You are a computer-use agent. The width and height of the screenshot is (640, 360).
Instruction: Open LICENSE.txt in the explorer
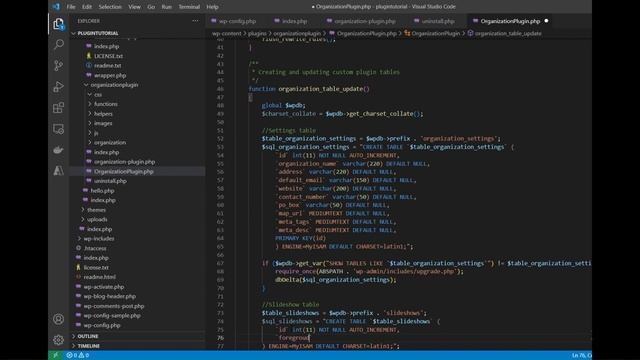pos(109,56)
